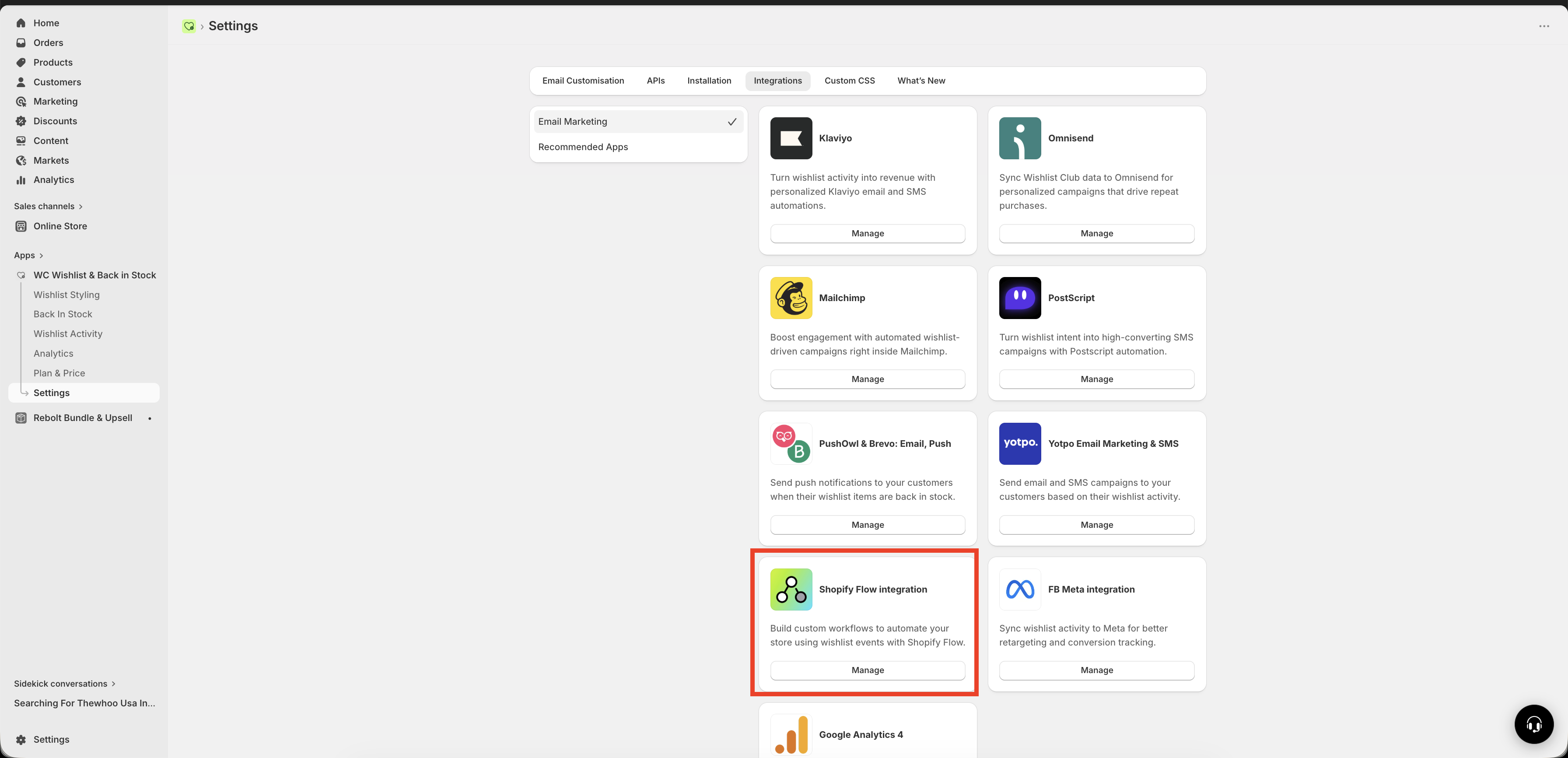Open Home from the sidebar icon

21,23
